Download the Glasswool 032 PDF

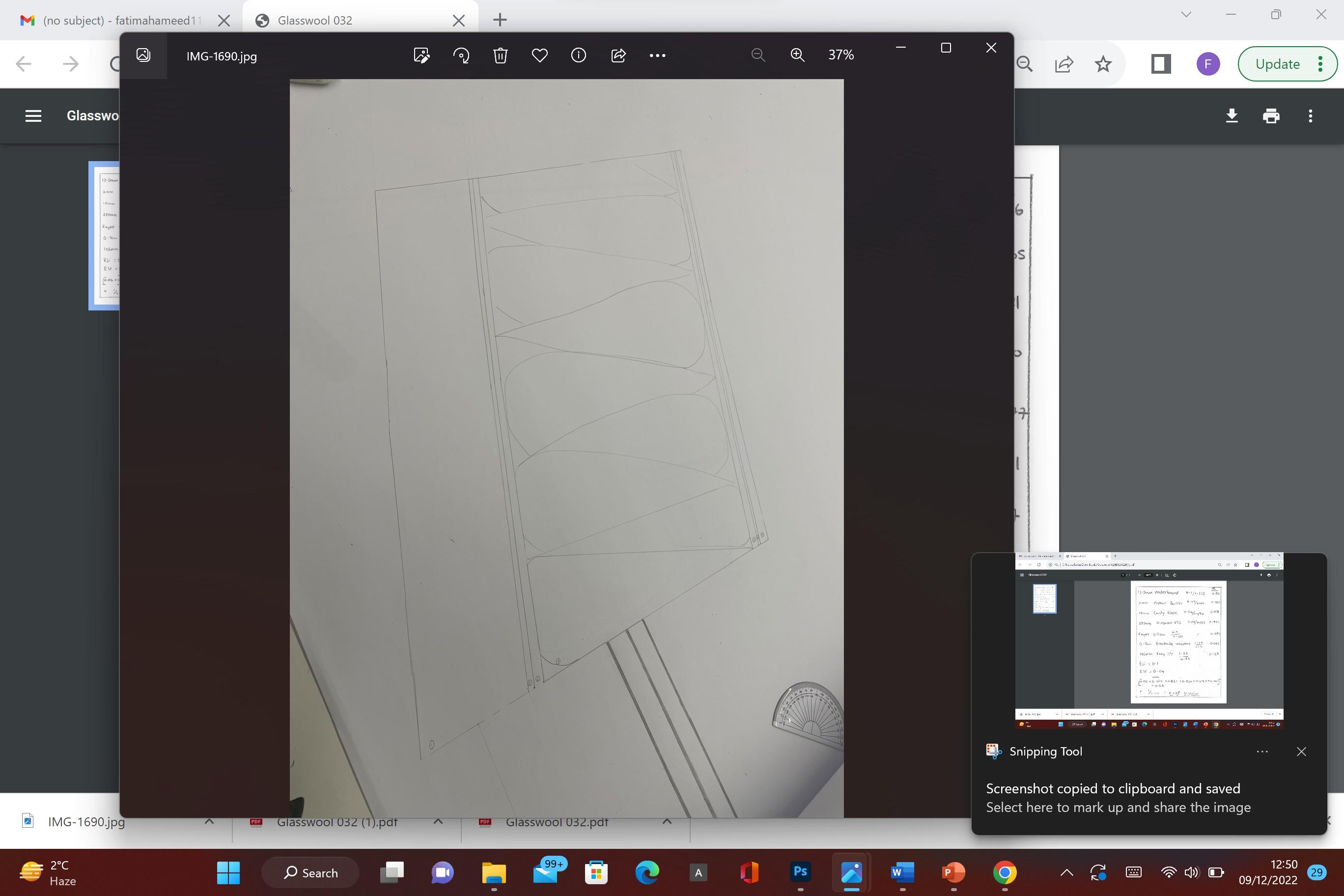point(1232,116)
